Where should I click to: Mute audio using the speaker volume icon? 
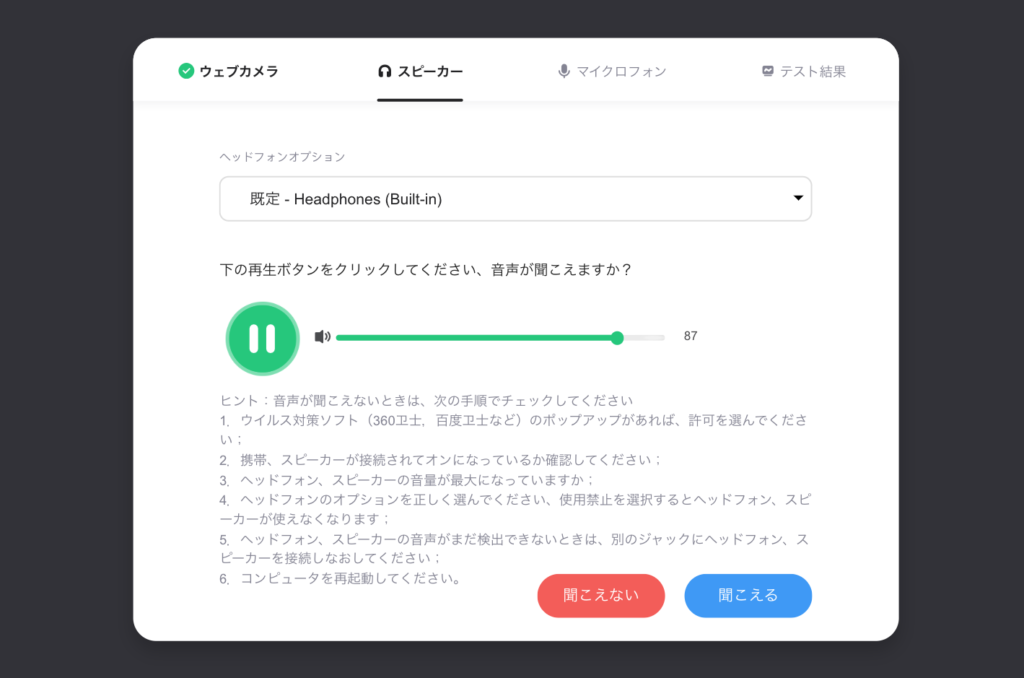[322, 337]
